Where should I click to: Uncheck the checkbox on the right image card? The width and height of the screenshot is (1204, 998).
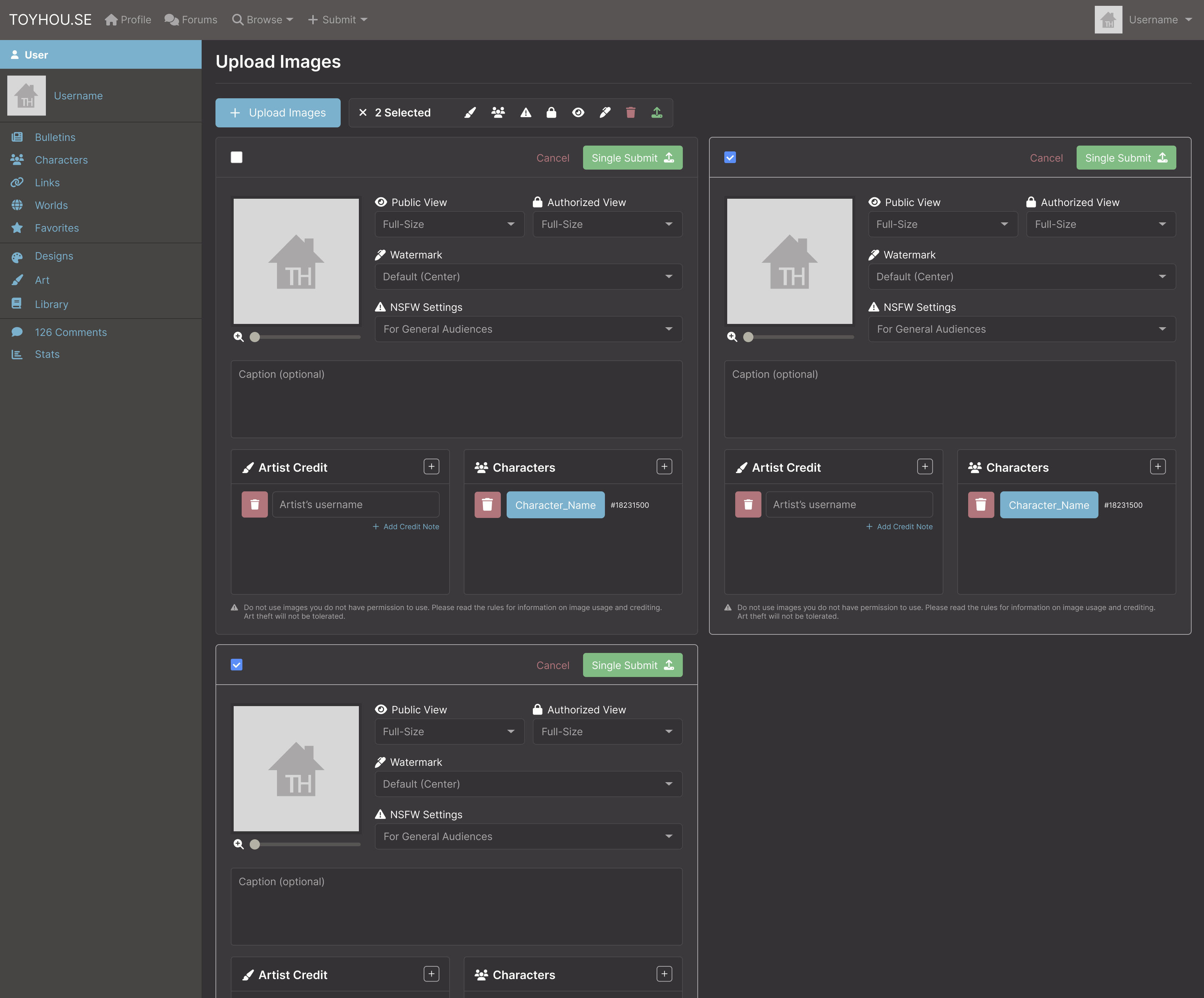729,158
